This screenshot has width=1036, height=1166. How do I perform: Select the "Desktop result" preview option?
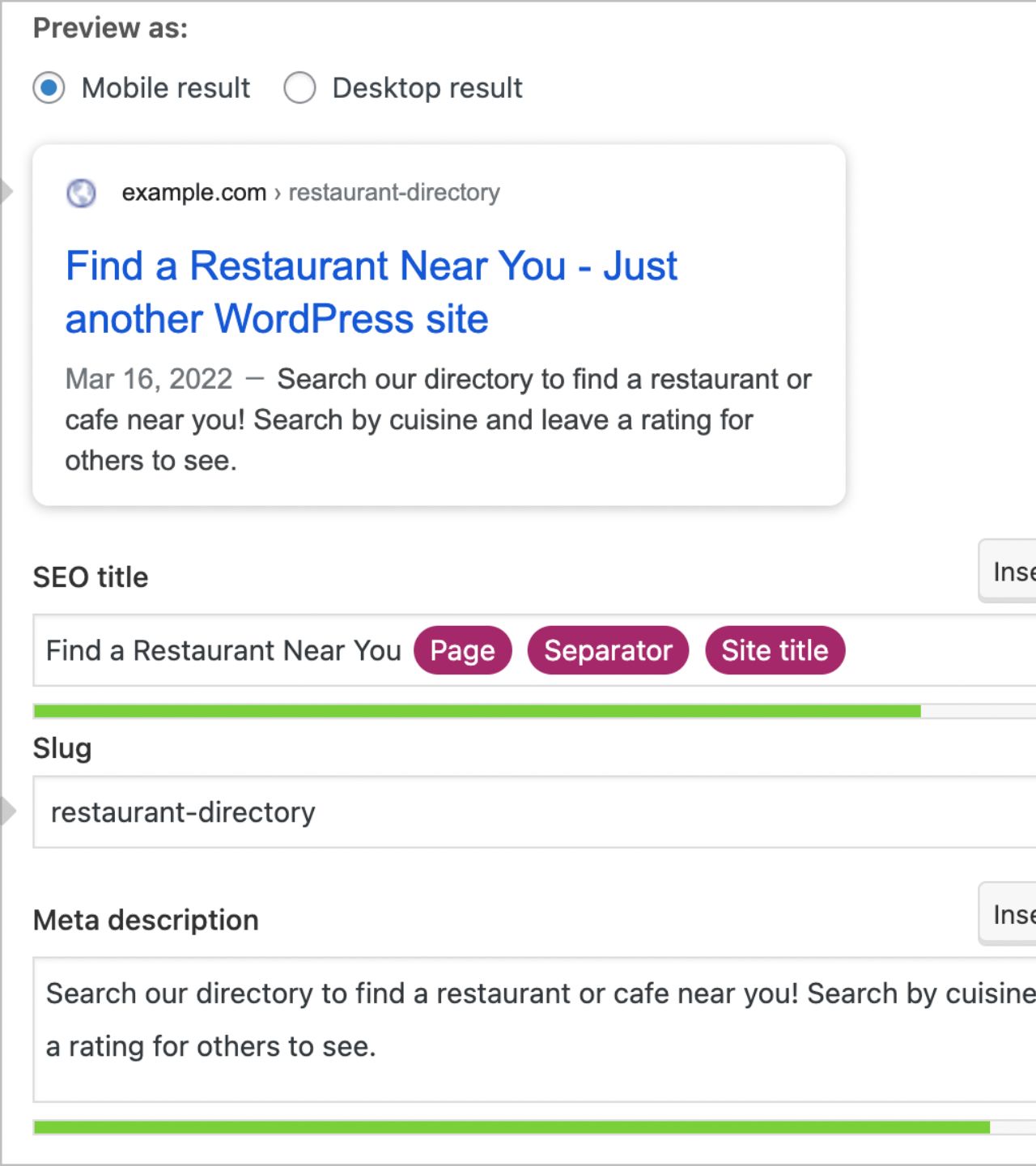click(x=299, y=88)
